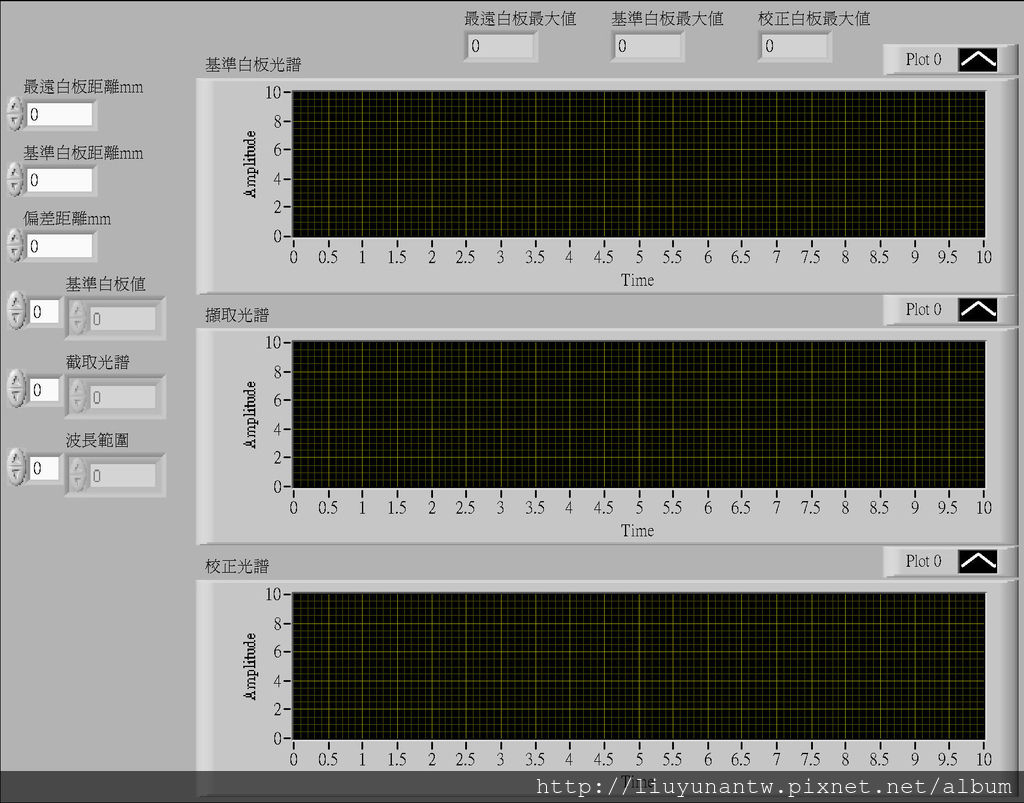Image resolution: width=1024 pixels, height=803 pixels.
Task: Click the stepper arrows for 偏差距離mm
Action: (x=14, y=245)
